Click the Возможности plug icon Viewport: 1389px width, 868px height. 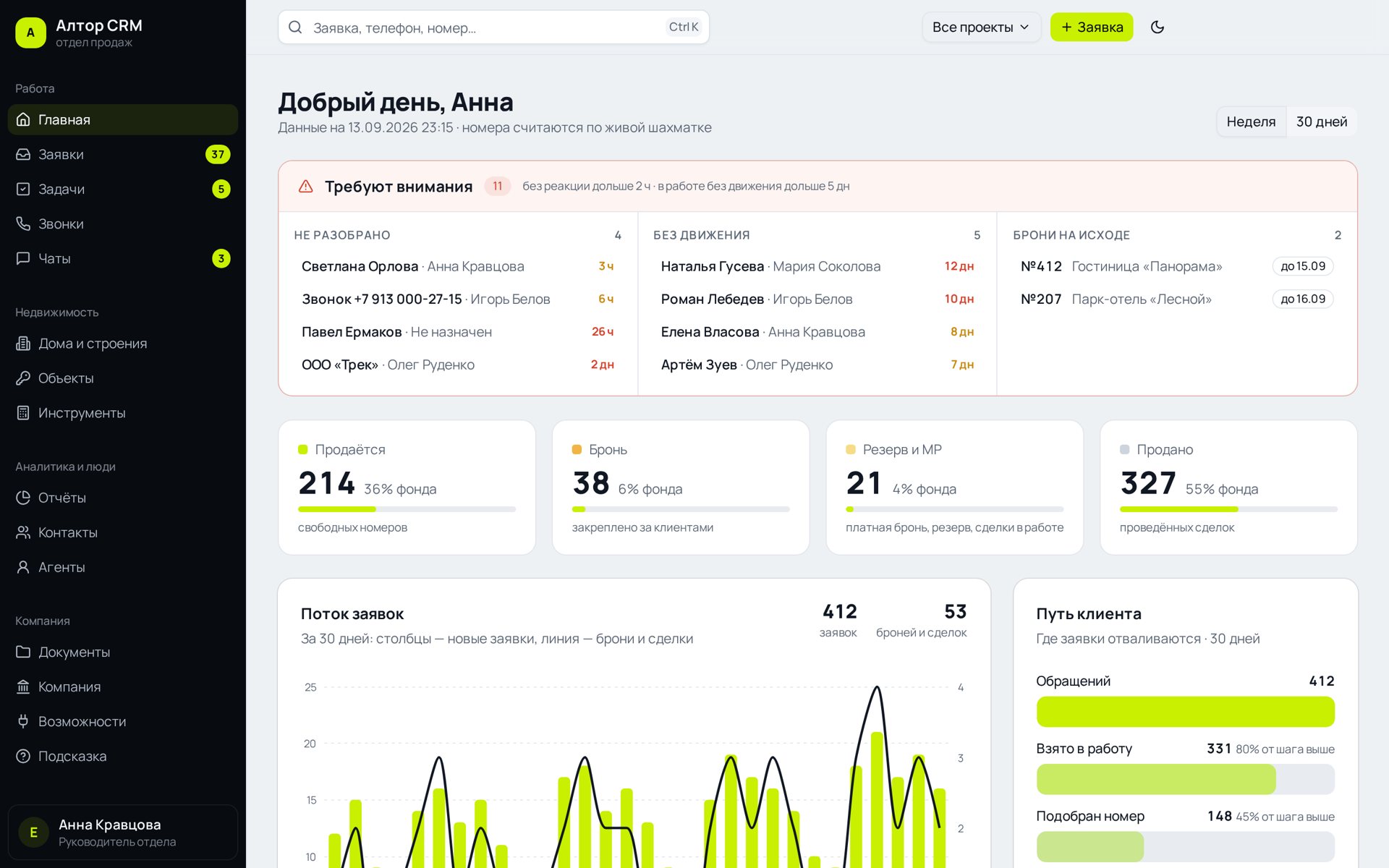pos(23,721)
